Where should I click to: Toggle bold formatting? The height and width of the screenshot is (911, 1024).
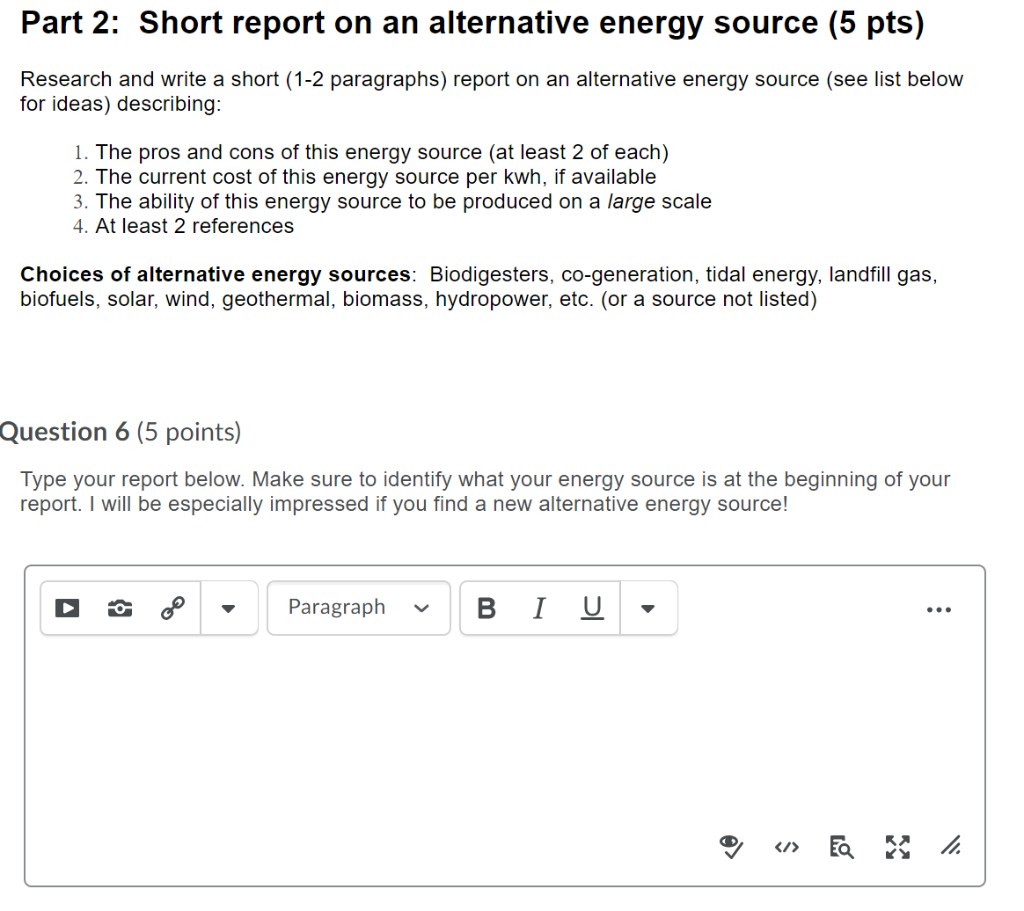tap(486, 607)
